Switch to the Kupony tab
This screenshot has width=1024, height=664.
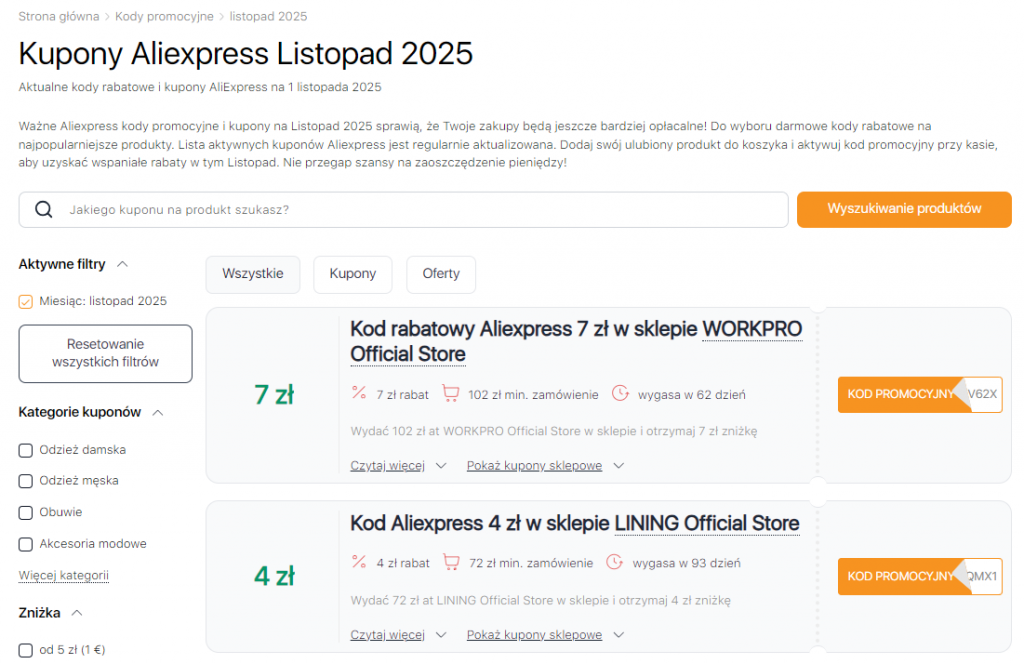coord(352,274)
